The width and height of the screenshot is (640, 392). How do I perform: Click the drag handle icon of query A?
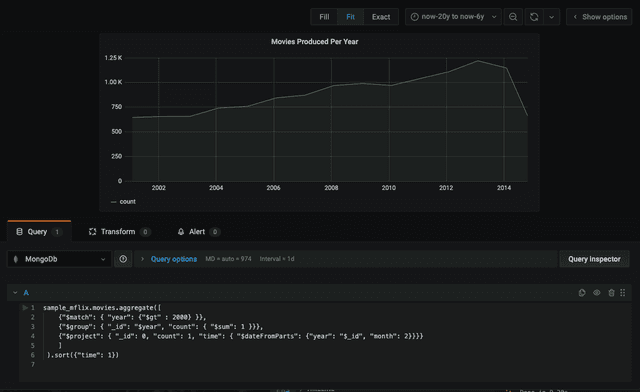[623, 292]
